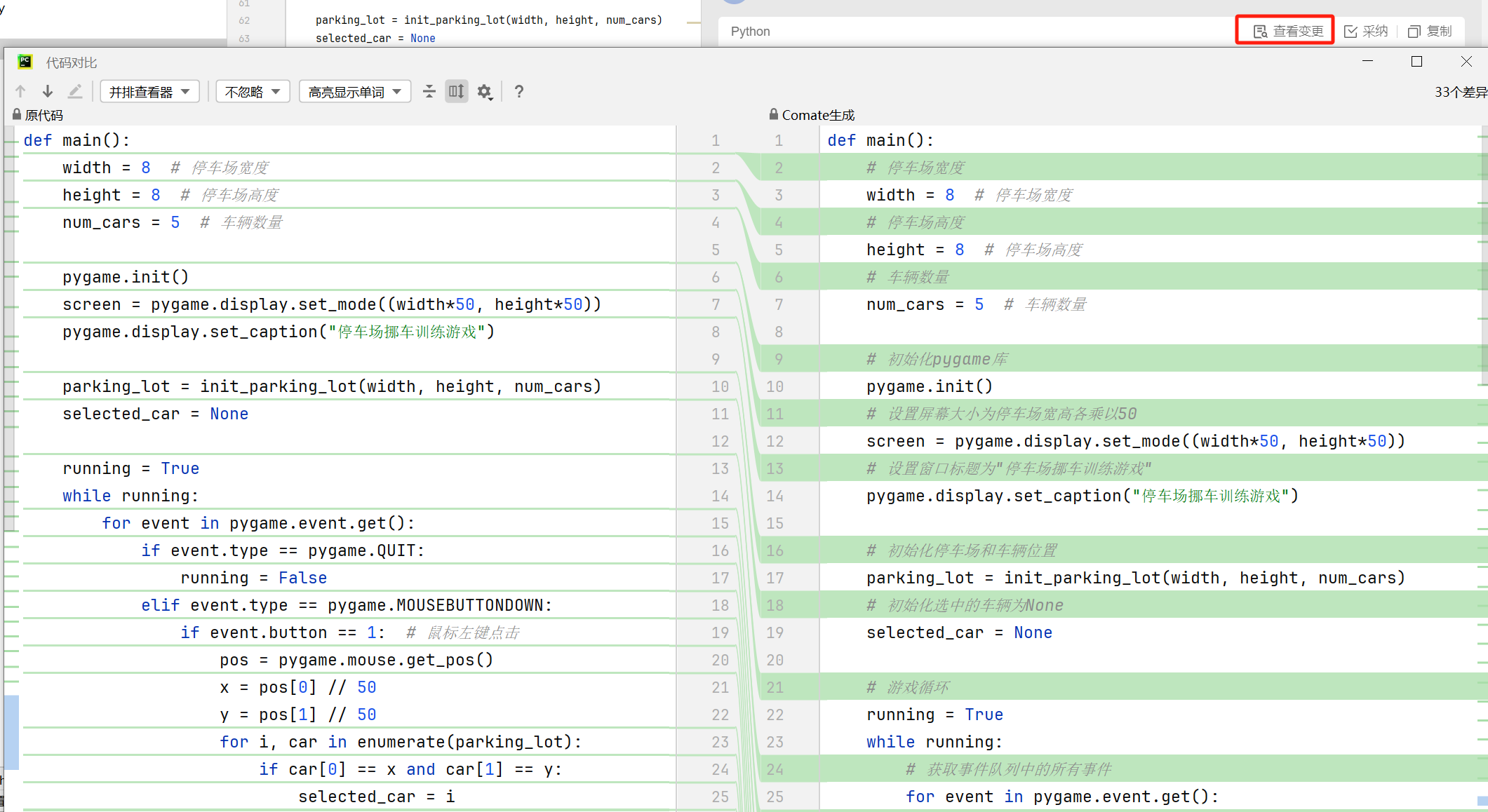Viewport: 1488px width, 812px height.
Task: Click '# 设置窗口标题为"停车场挪车训练游戏"' comment
Action: click(1009, 468)
